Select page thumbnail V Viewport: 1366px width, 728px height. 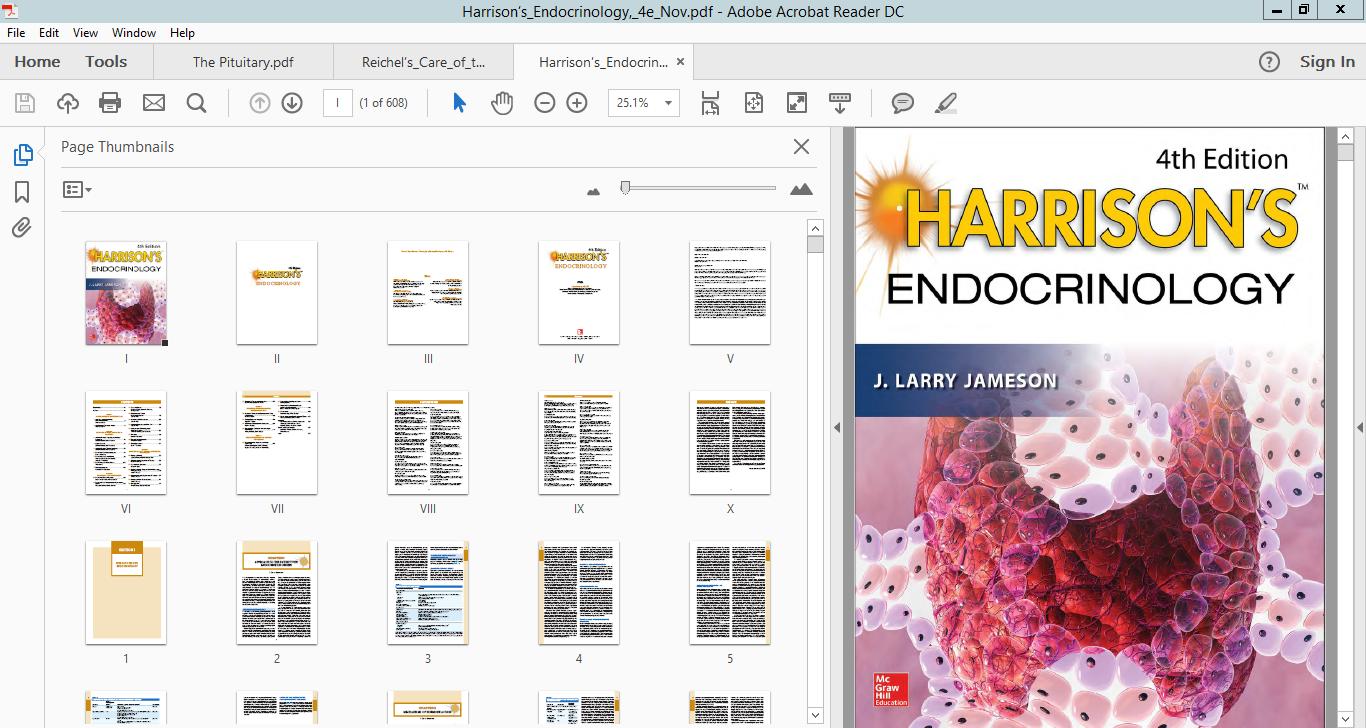[x=730, y=293]
